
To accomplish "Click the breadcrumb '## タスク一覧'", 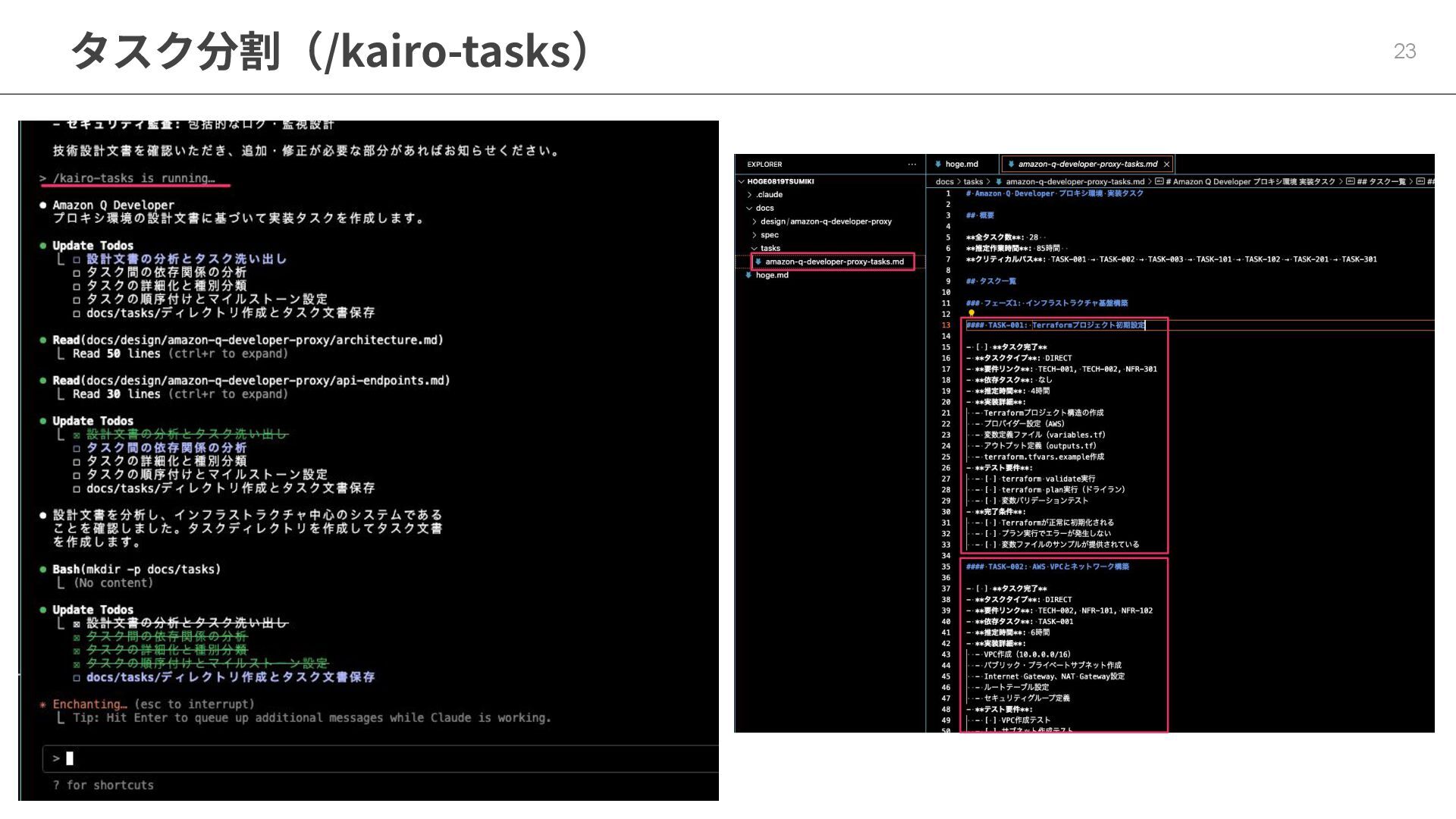I will click(1381, 181).
